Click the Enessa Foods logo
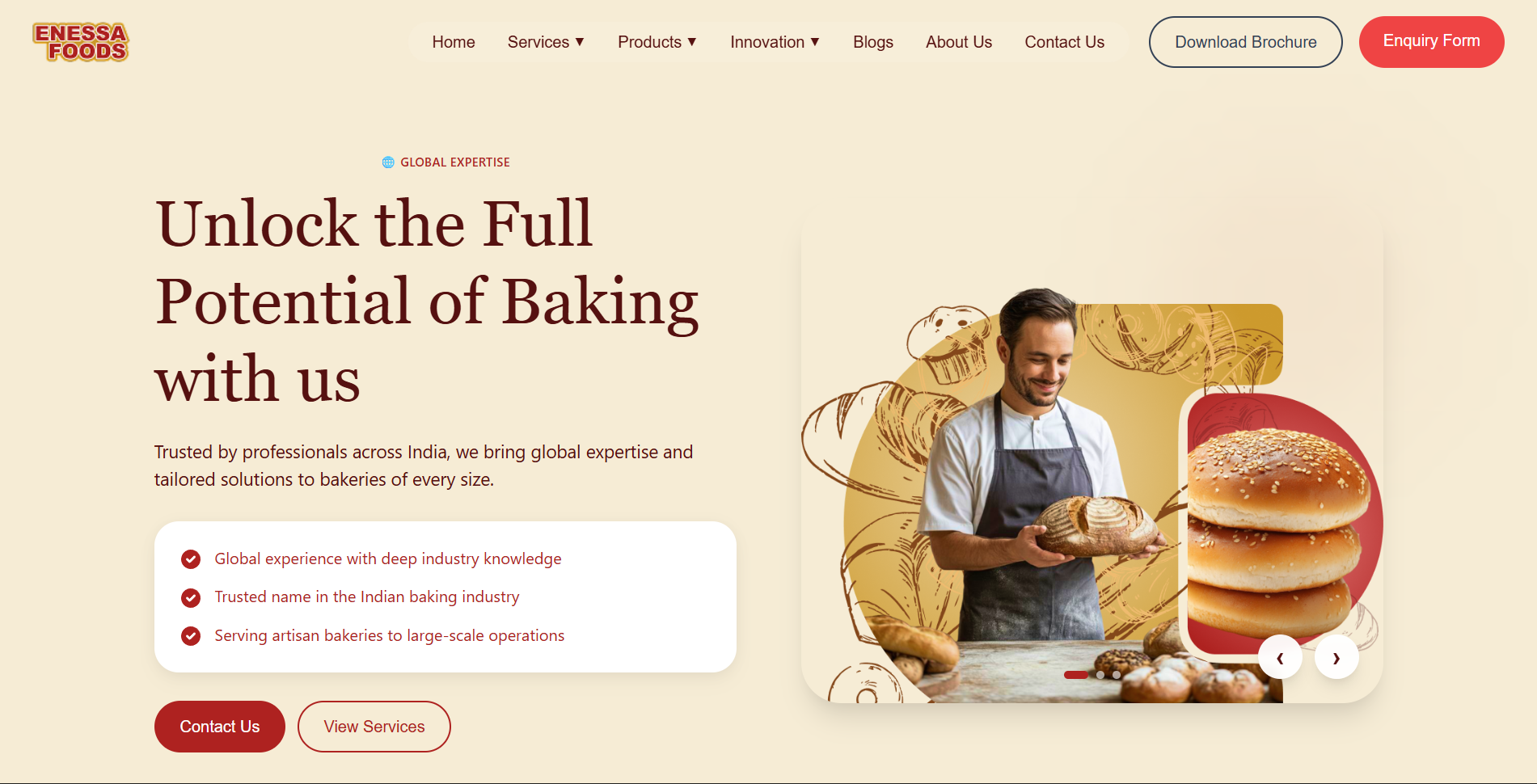The height and width of the screenshot is (784, 1537). [81, 42]
